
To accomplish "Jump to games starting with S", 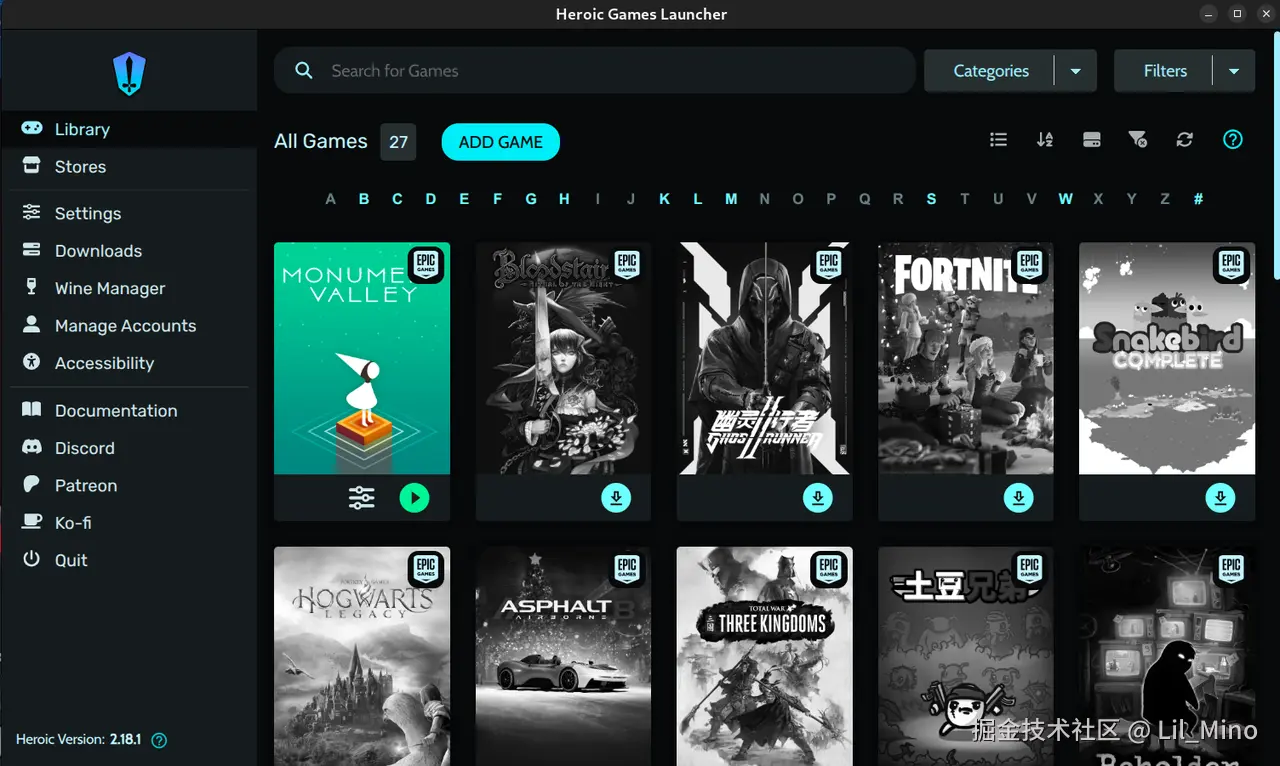I will [x=931, y=199].
